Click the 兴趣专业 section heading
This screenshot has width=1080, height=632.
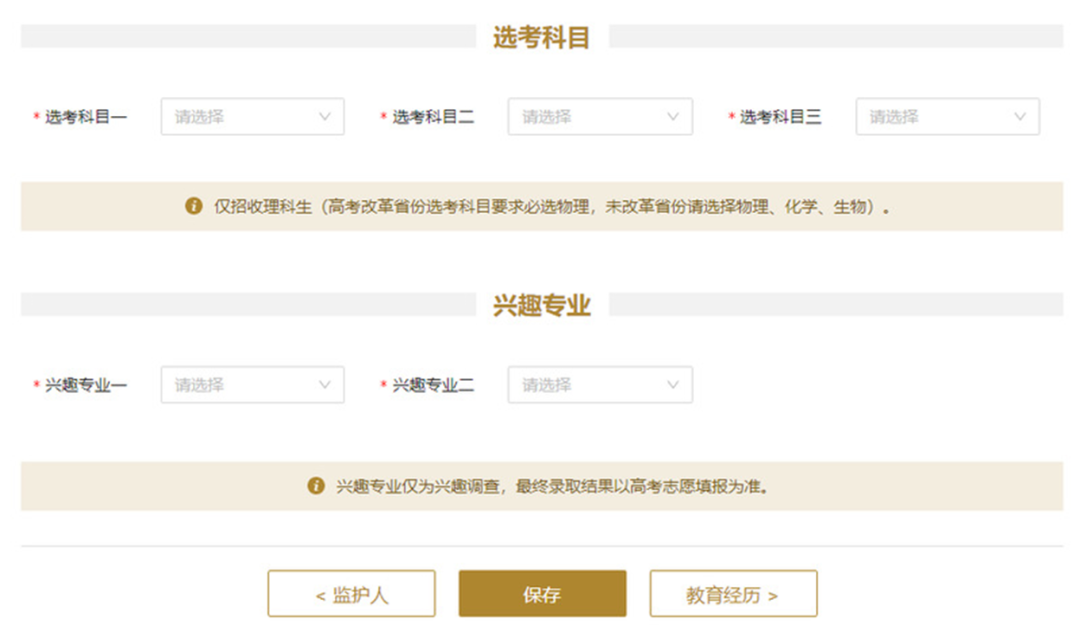click(x=540, y=305)
